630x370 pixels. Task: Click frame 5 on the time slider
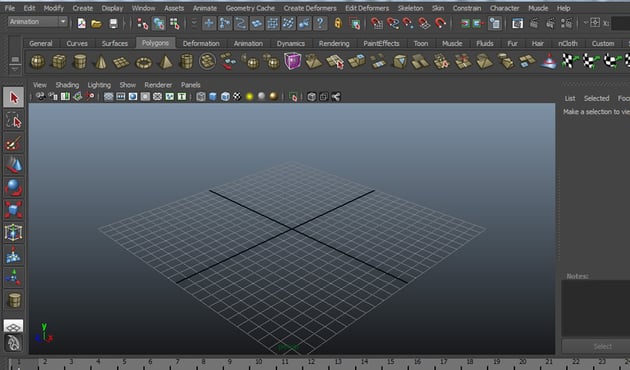[x=124, y=362]
